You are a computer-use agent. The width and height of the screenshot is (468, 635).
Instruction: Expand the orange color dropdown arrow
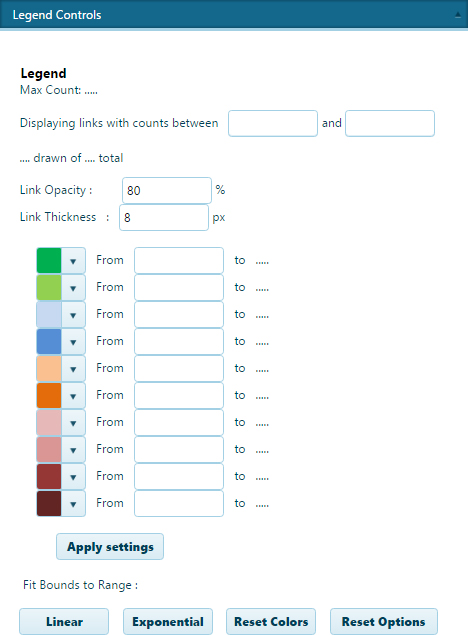pyautogui.click(x=73, y=396)
